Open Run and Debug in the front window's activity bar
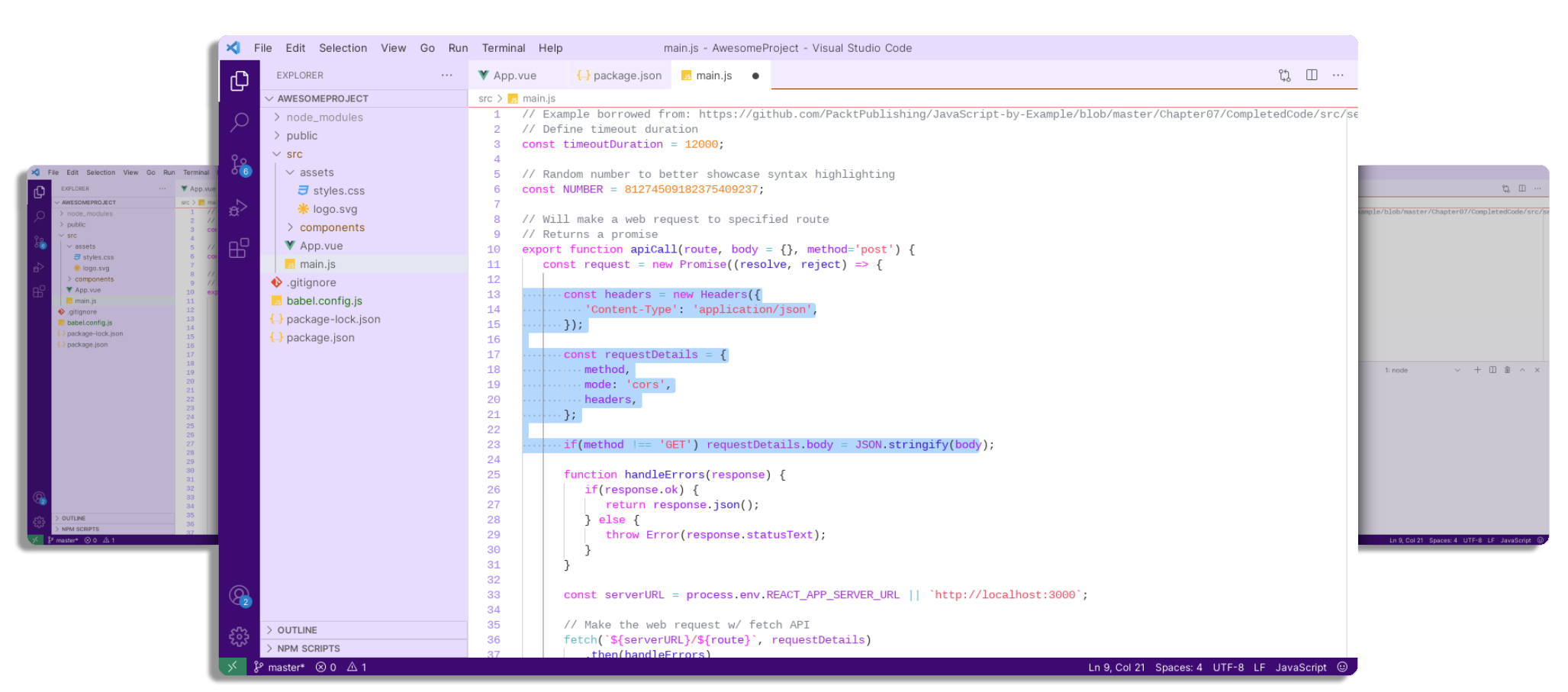This screenshot has width=1568, height=692. click(239, 208)
